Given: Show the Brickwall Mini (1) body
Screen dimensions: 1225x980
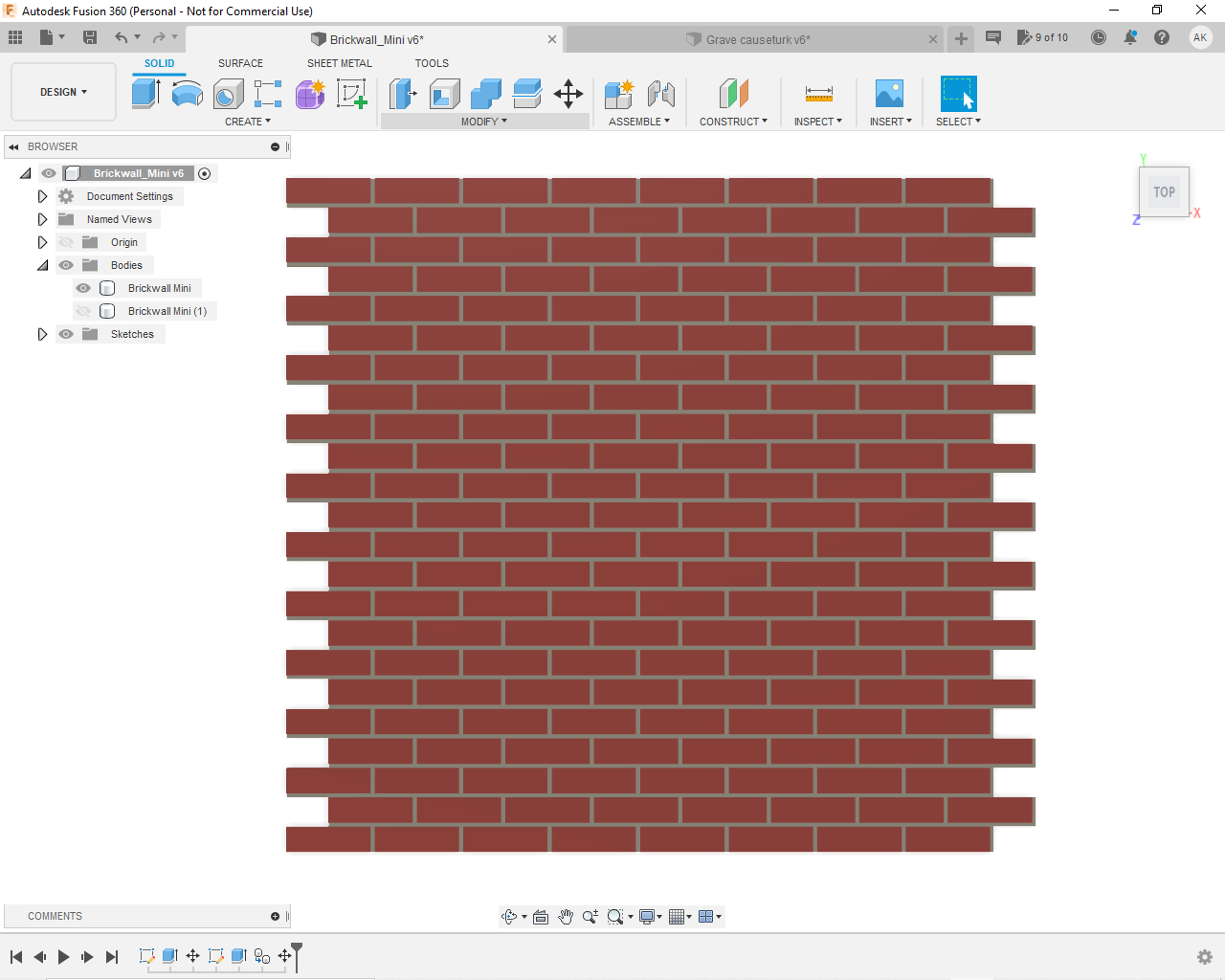Looking at the screenshot, I should [x=83, y=311].
